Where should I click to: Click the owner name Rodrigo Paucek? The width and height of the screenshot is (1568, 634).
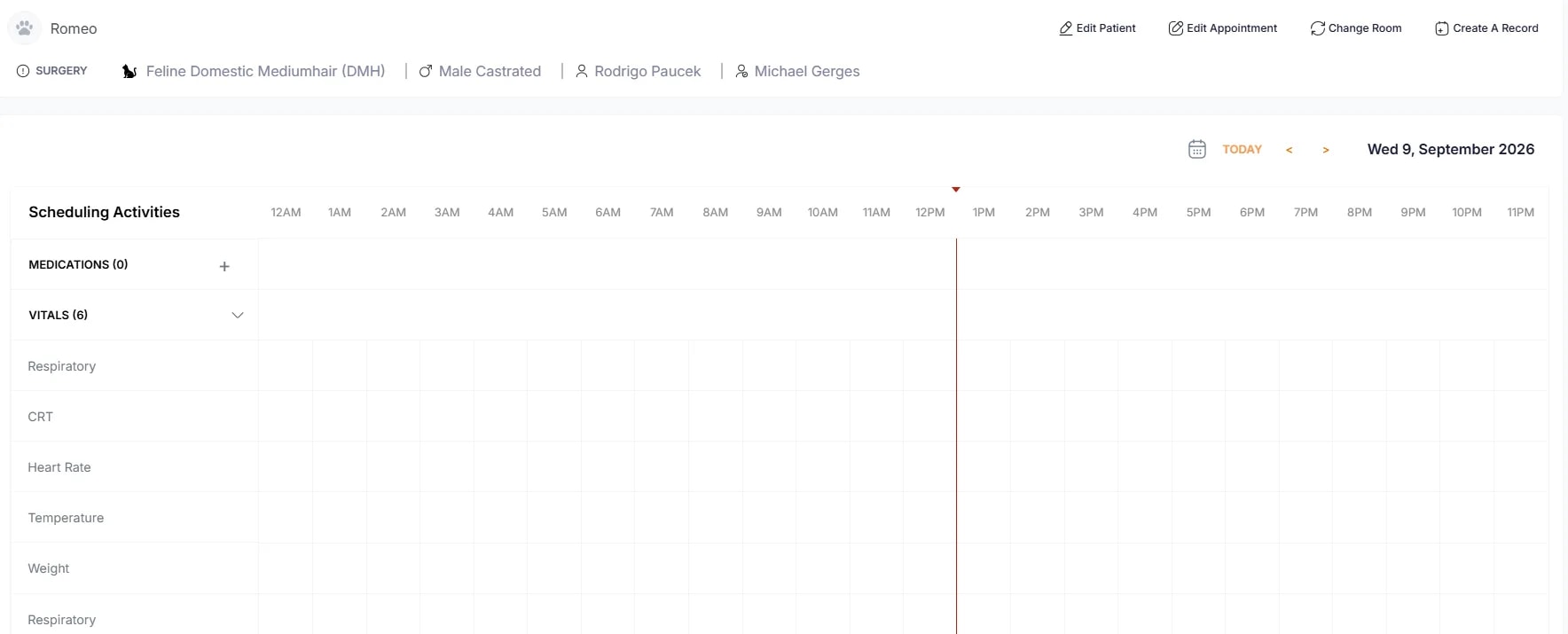pyautogui.click(x=647, y=71)
